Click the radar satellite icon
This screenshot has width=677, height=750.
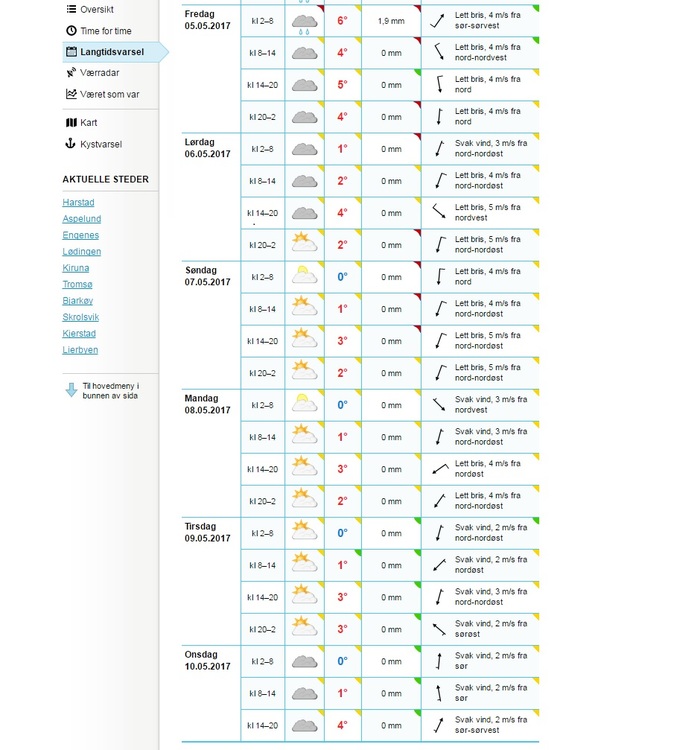(x=71, y=72)
